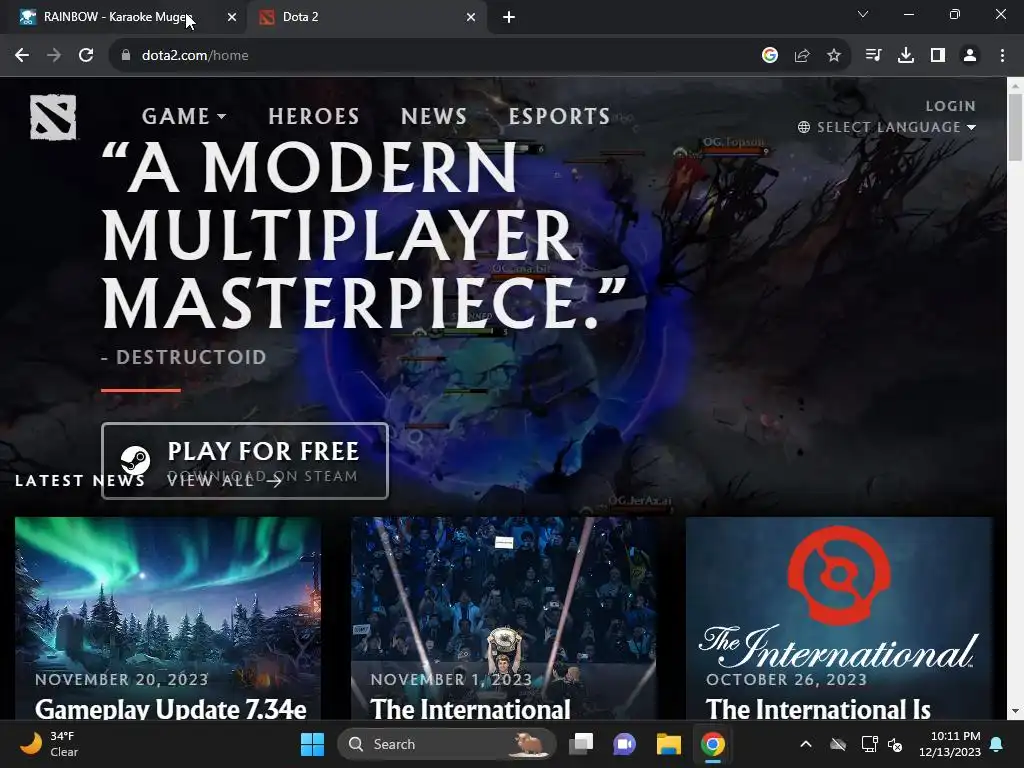Click the OneDrive cloud tray icon
Viewport: 1024px width, 768px height.
tap(838, 744)
